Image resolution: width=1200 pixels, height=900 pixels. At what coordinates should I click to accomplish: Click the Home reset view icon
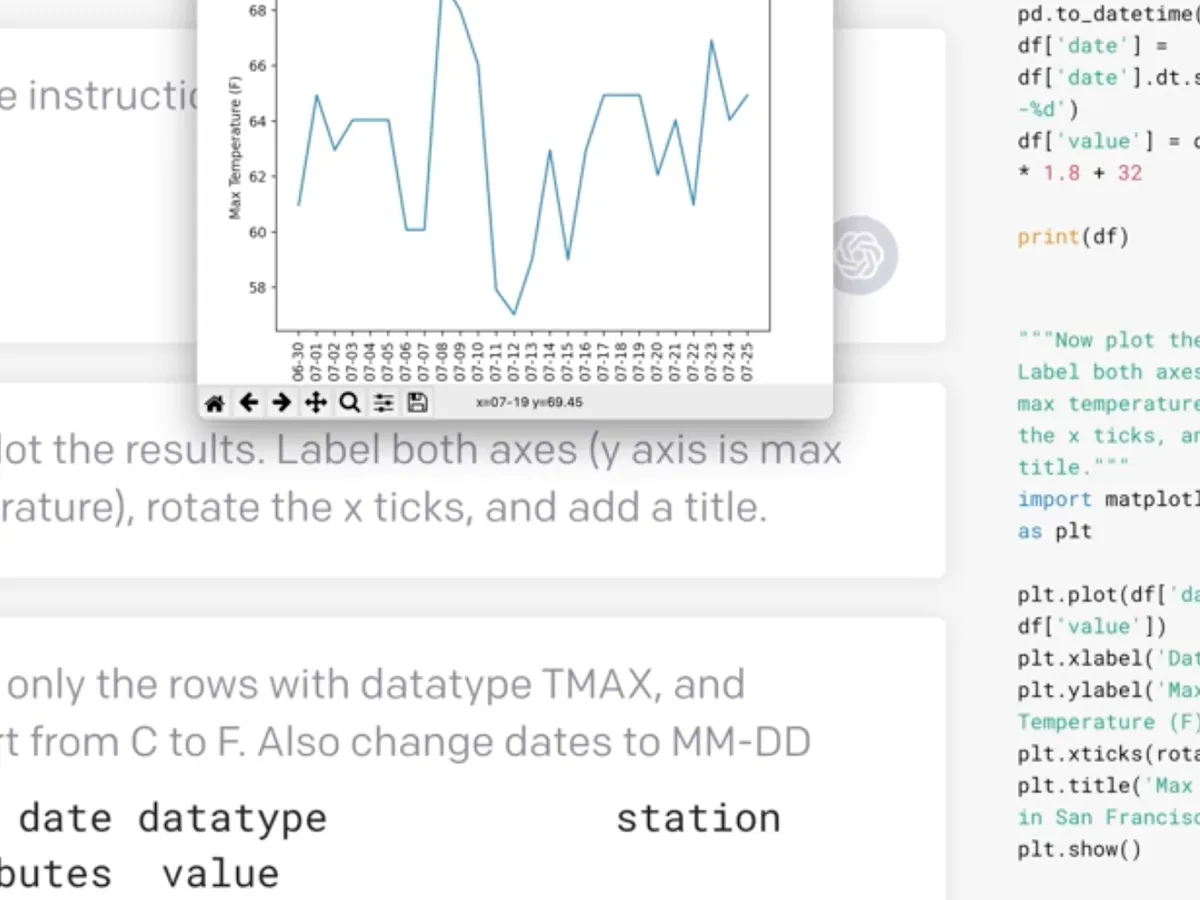coord(214,403)
